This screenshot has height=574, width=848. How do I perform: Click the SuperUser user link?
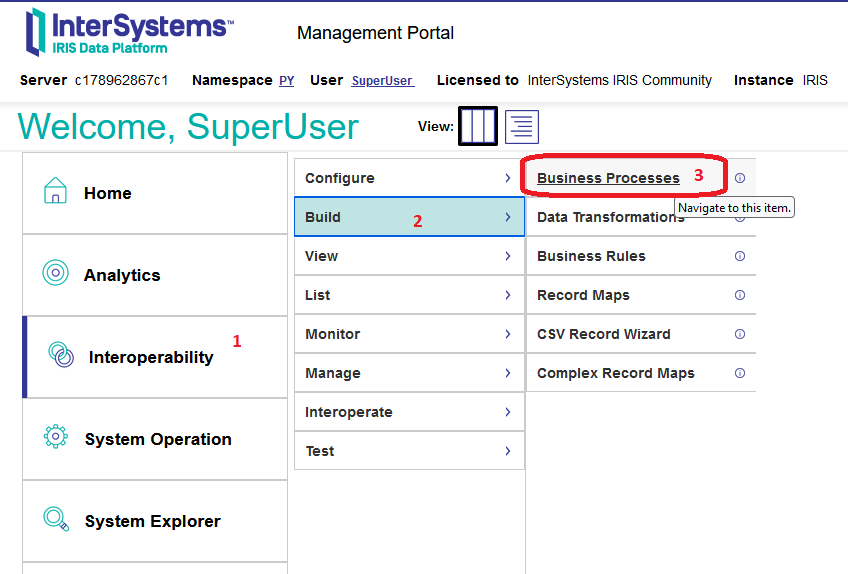point(382,81)
